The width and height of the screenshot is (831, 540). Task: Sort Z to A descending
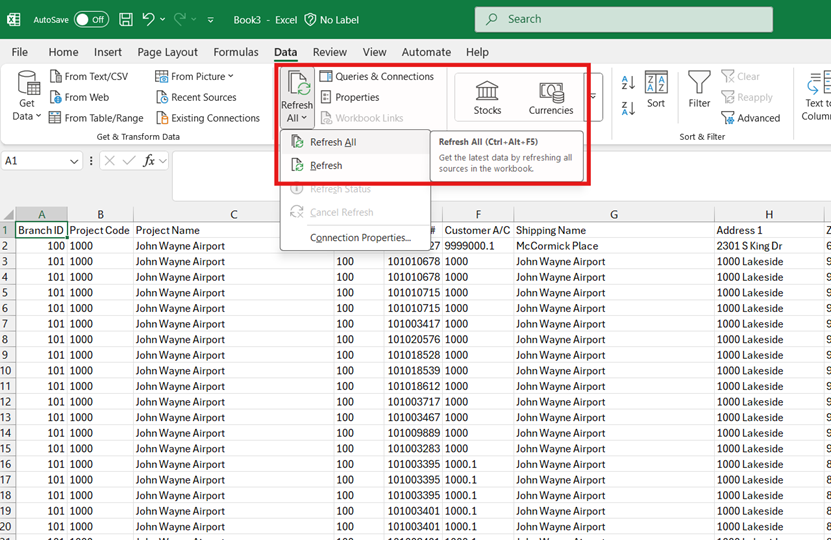click(x=628, y=108)
